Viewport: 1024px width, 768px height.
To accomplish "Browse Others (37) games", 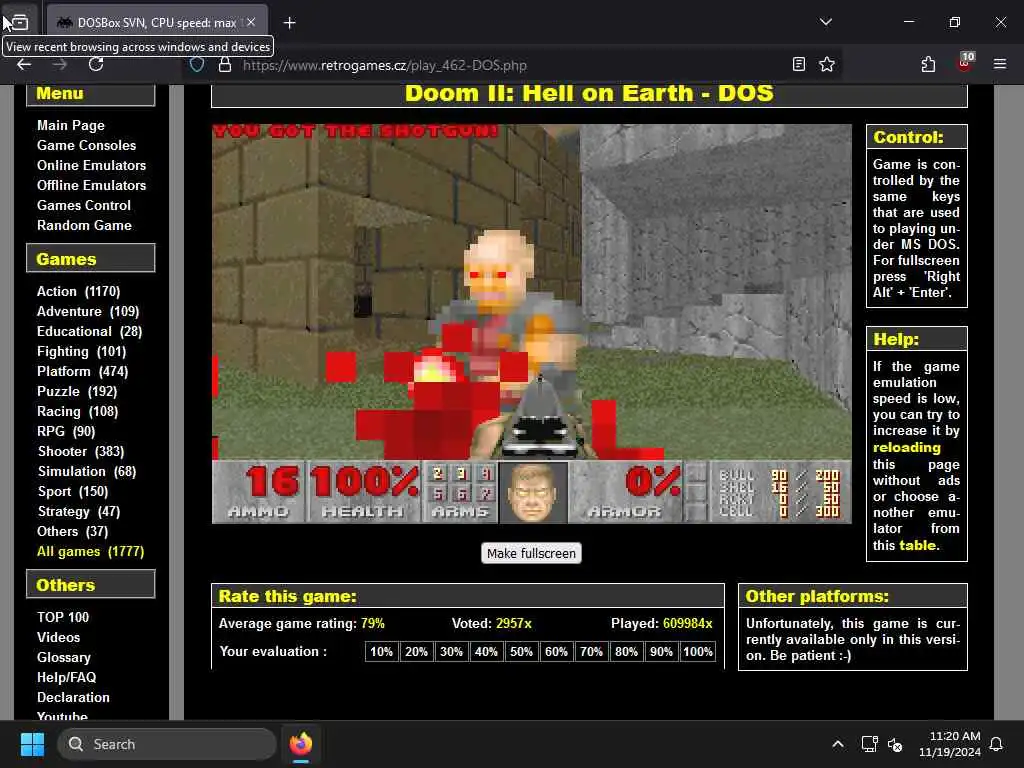I will coord(72,532).
